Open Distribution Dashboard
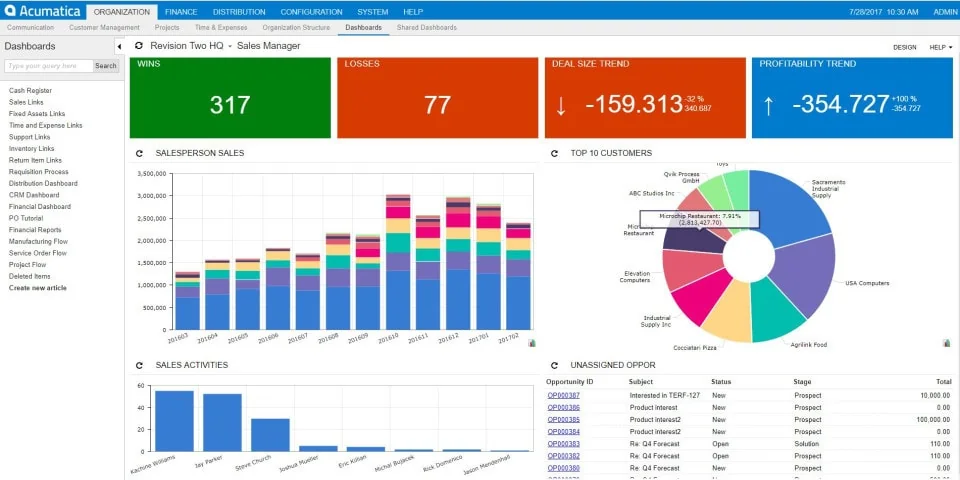The height and width of the screenshot is (480, 960). [x=43, y=184]
